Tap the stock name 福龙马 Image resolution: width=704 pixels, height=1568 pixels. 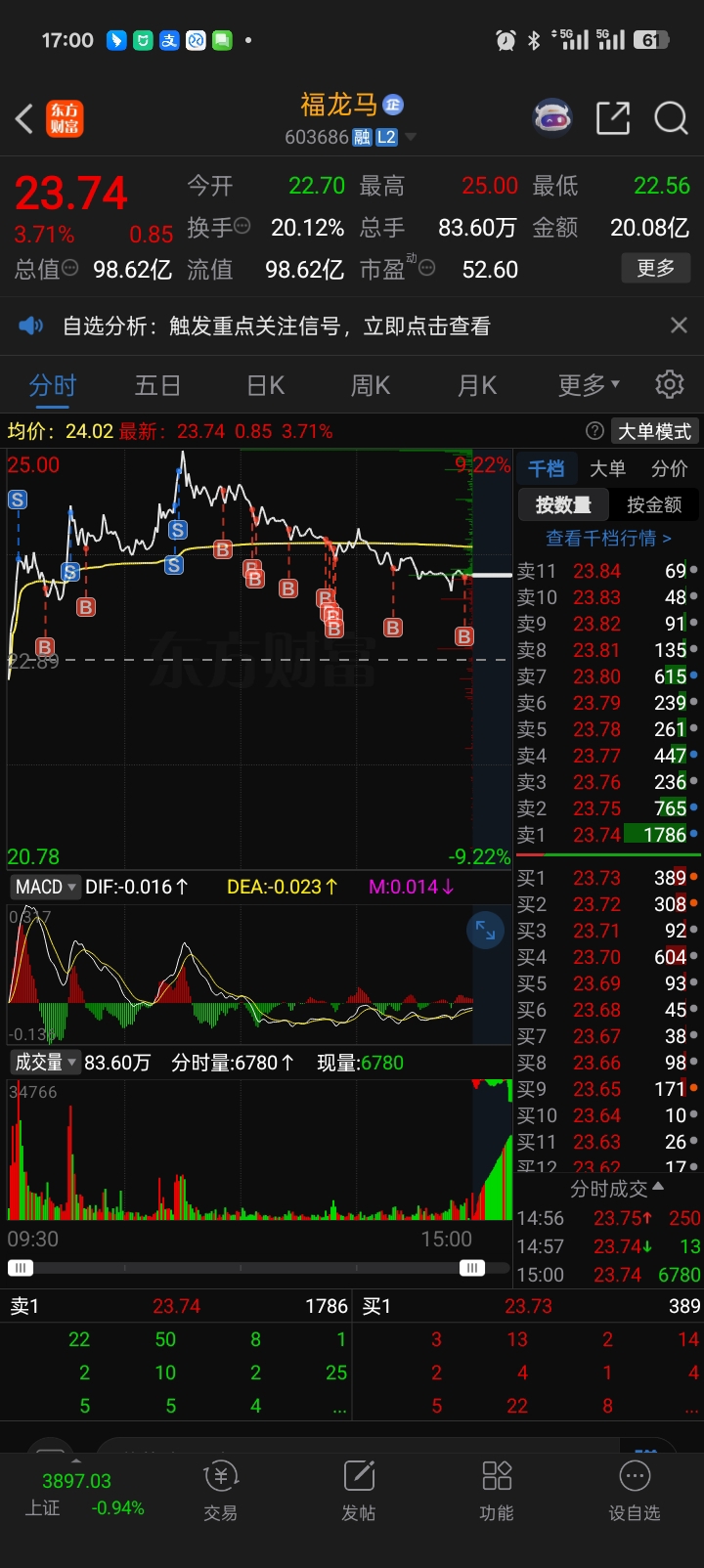338,105
